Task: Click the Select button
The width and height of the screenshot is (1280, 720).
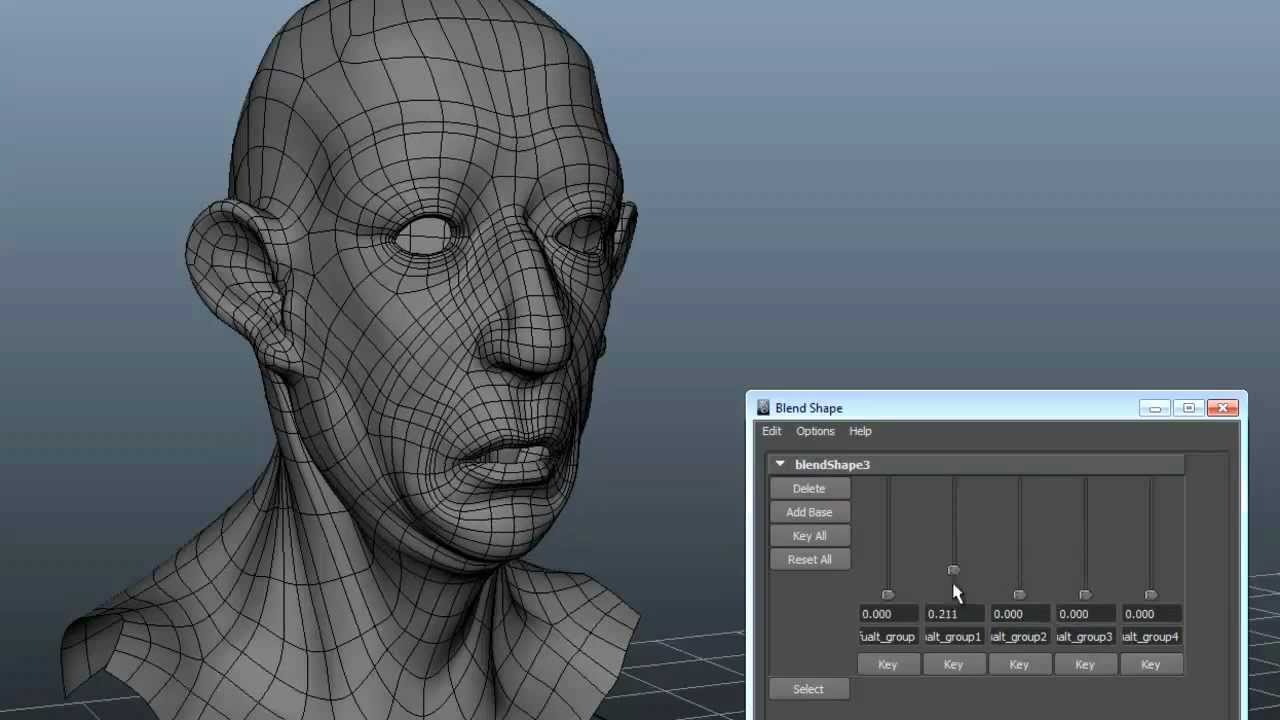Action: 808,689
